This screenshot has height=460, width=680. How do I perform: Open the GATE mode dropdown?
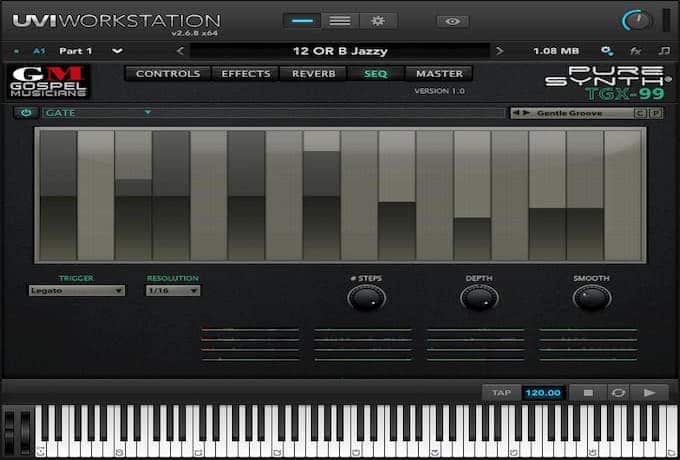(x=98, y=113)
